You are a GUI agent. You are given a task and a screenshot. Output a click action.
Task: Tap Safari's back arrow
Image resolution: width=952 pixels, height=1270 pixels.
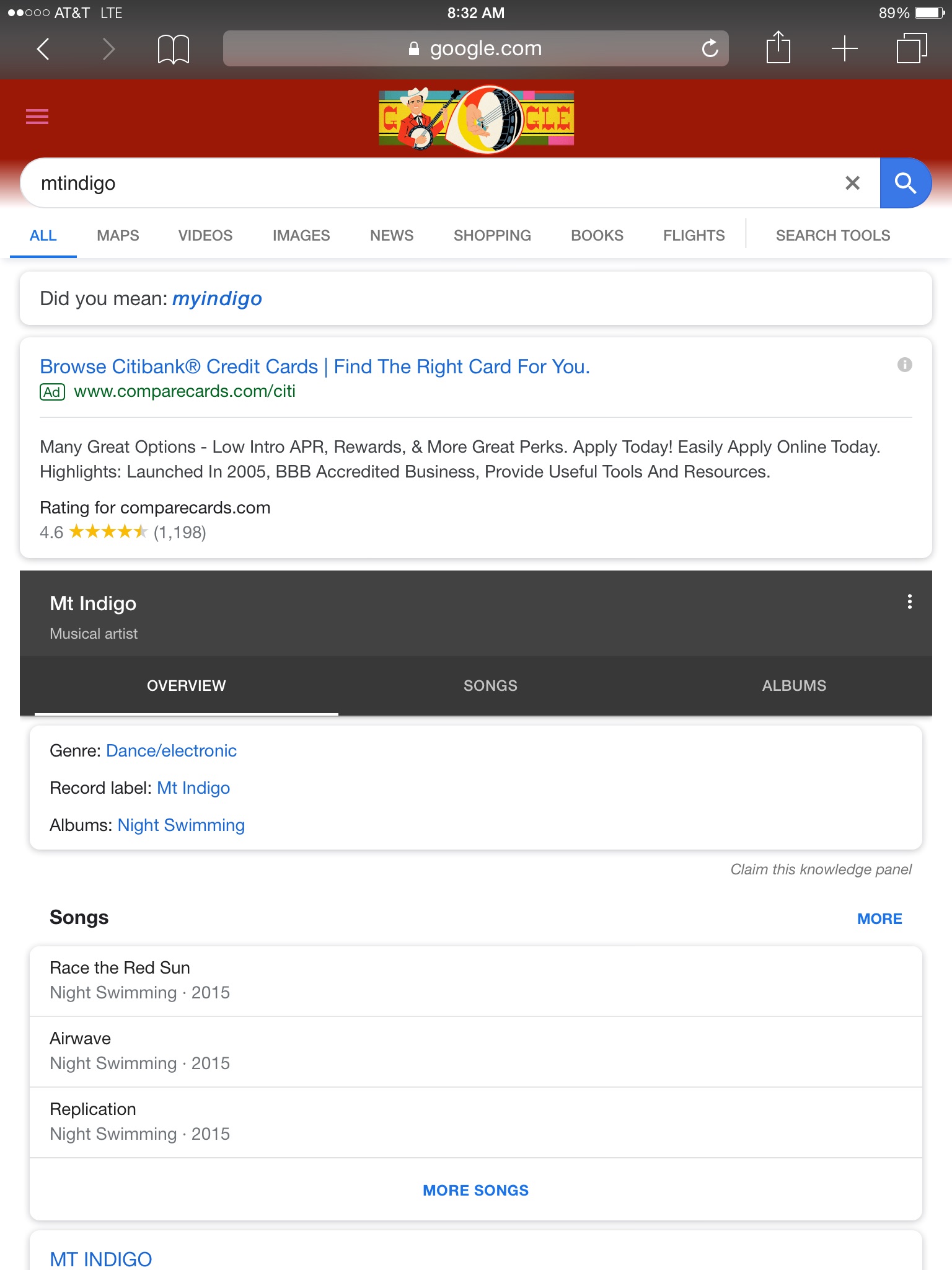[43, 48]
